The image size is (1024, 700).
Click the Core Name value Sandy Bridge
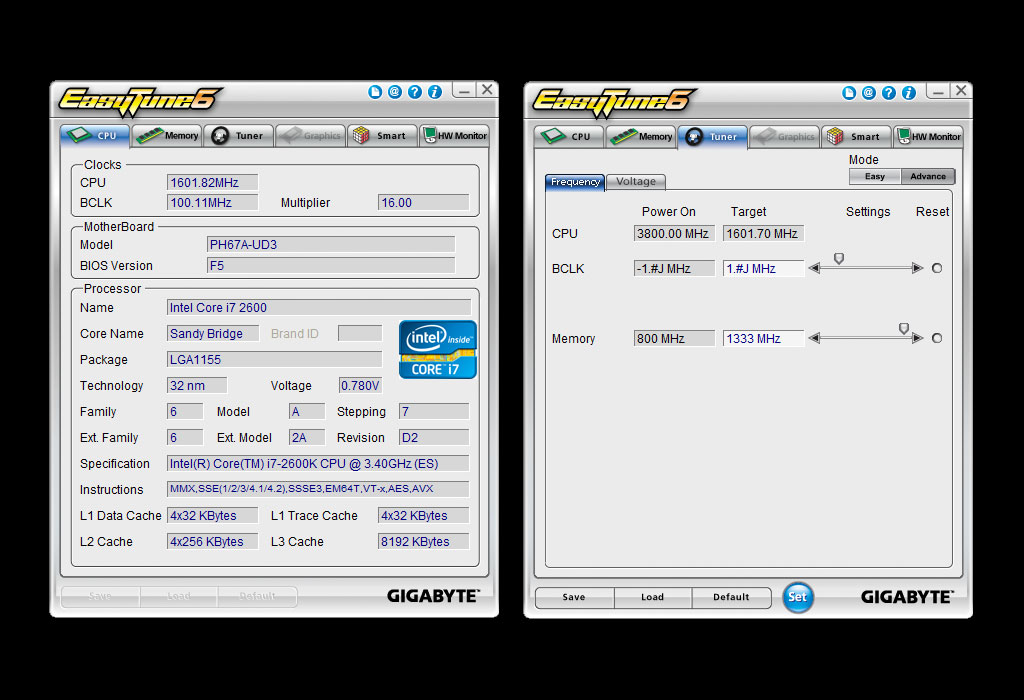pyautogui.click(x=213, y=334)
